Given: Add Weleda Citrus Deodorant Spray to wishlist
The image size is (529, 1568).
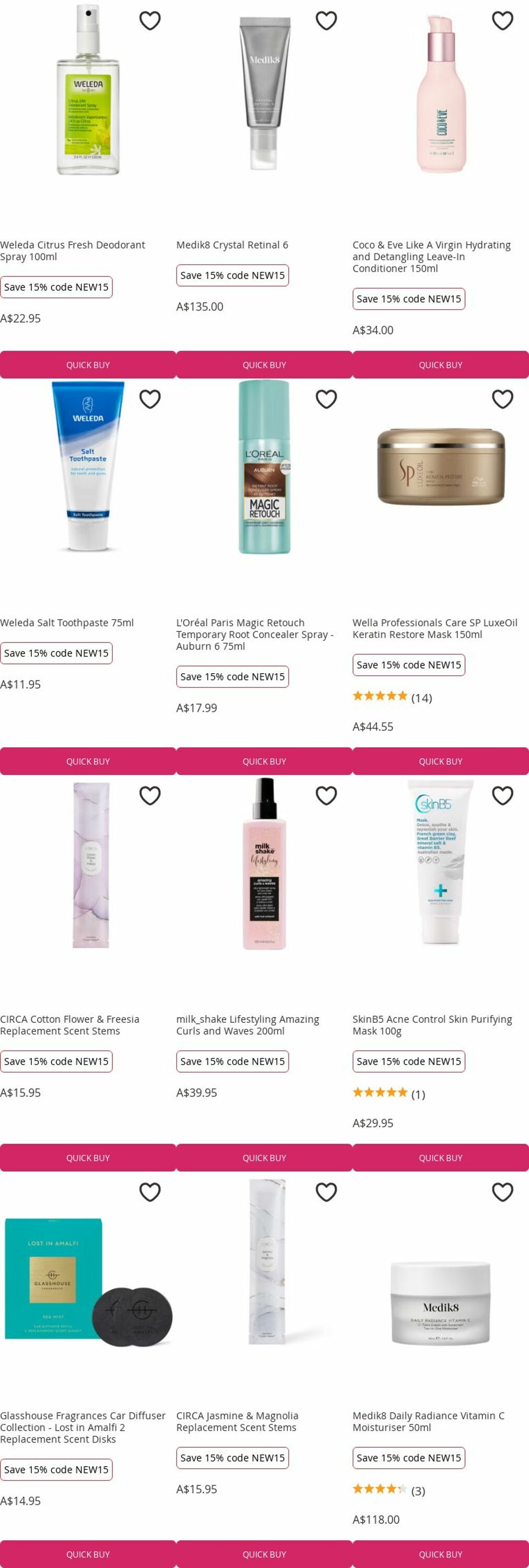Looking at the screenshot, I should [149, 21].
